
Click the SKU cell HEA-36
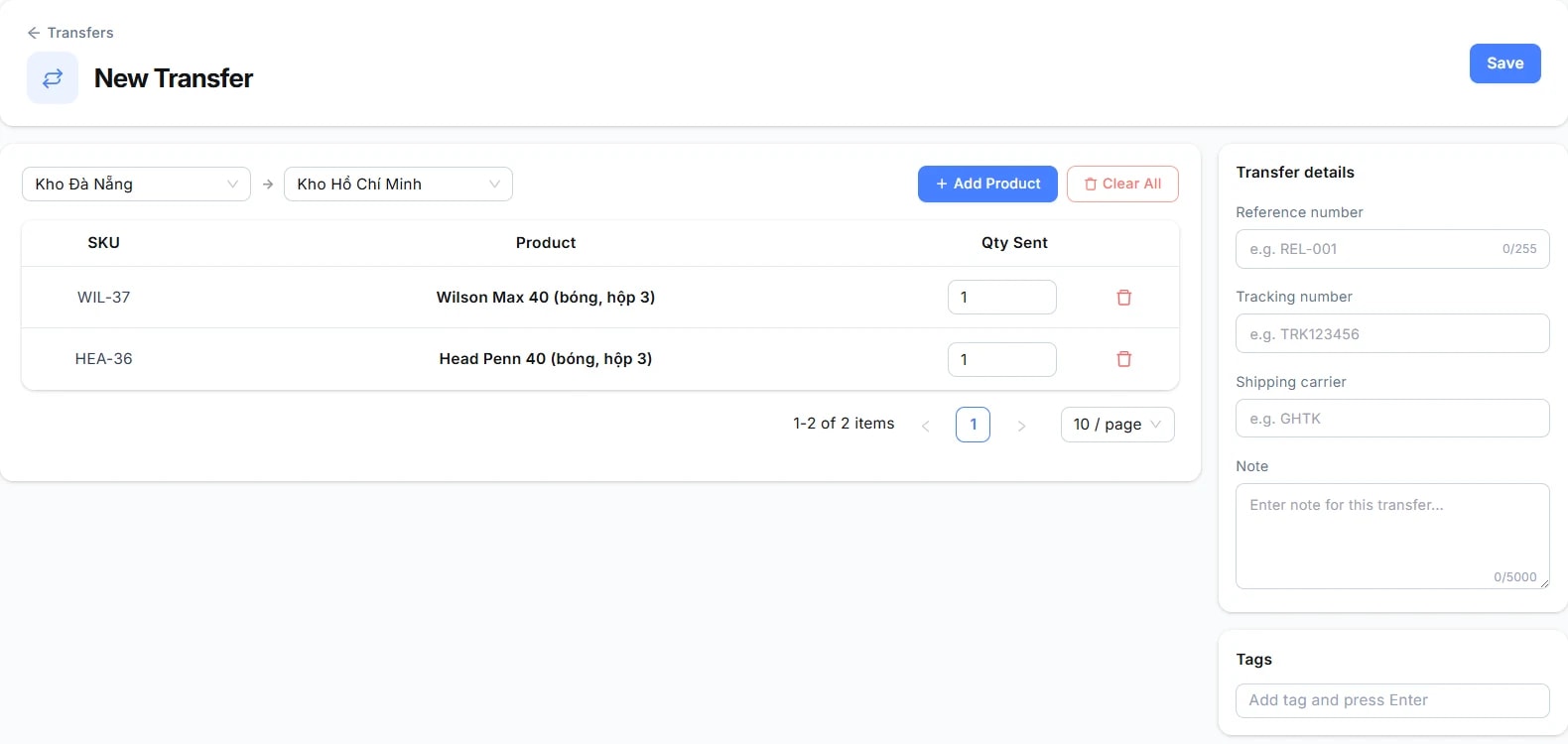(104, 359)
